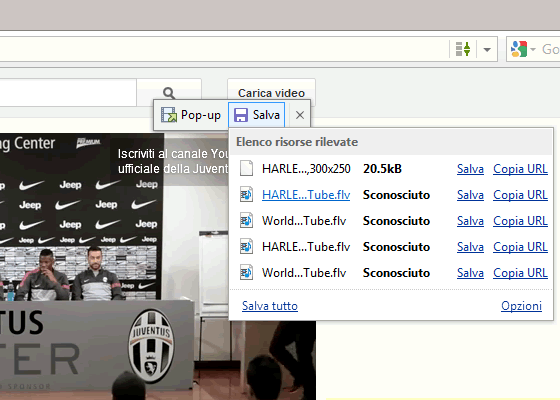Click the media icon of the second HARLE...Tube.flv
The width and height of the screenshot is (560, 400).
pyautogui.click(x=246, y=247)
